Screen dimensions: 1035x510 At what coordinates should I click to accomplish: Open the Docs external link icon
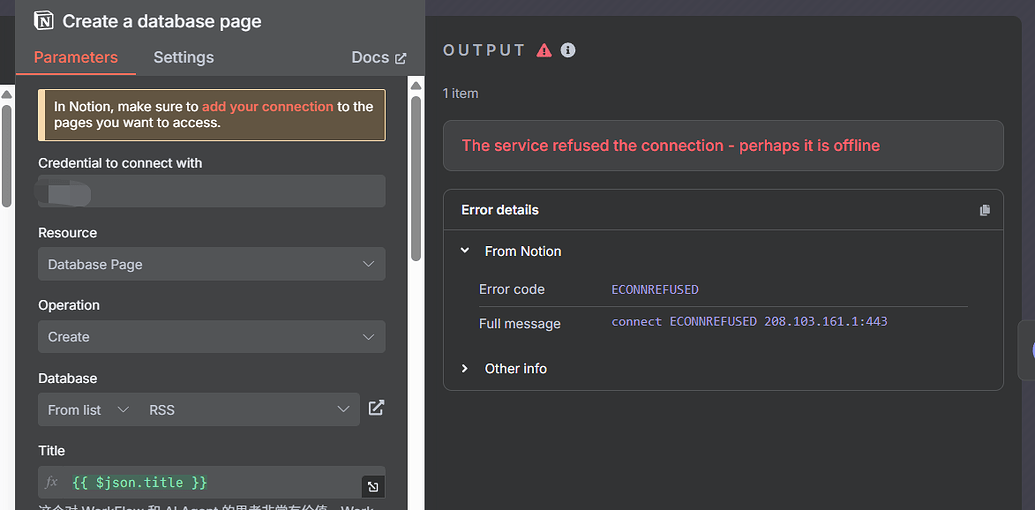[401, 58]
